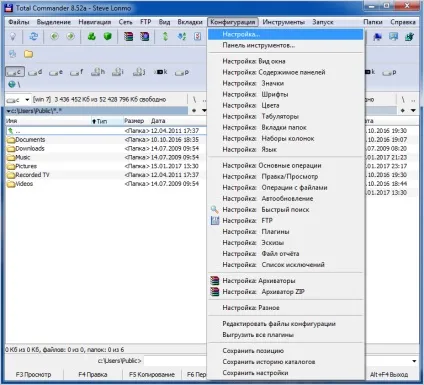The image size is (424, 385).
Task: Open Настройка: Шрифты menu entry
Action: (285, 94)
